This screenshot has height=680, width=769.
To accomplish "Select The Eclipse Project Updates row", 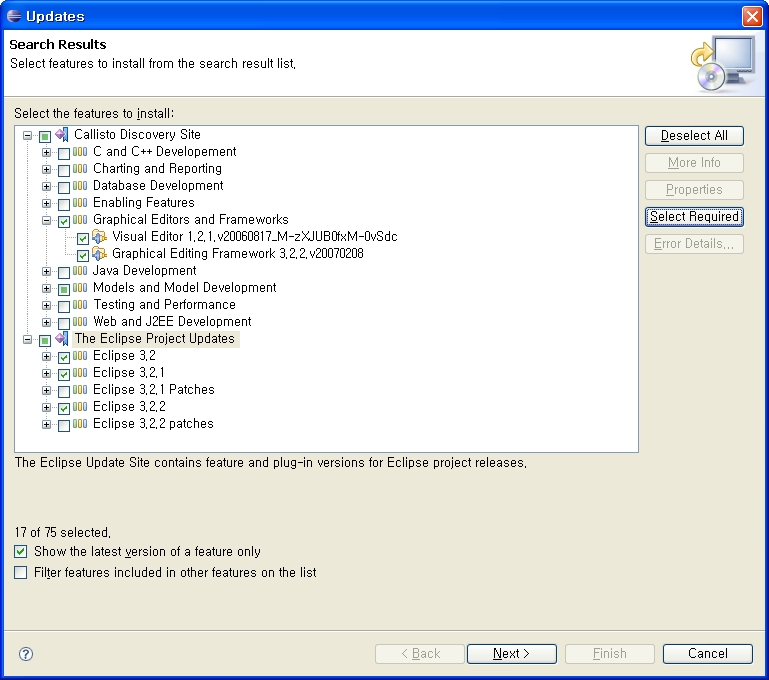I will pos(155,339).
